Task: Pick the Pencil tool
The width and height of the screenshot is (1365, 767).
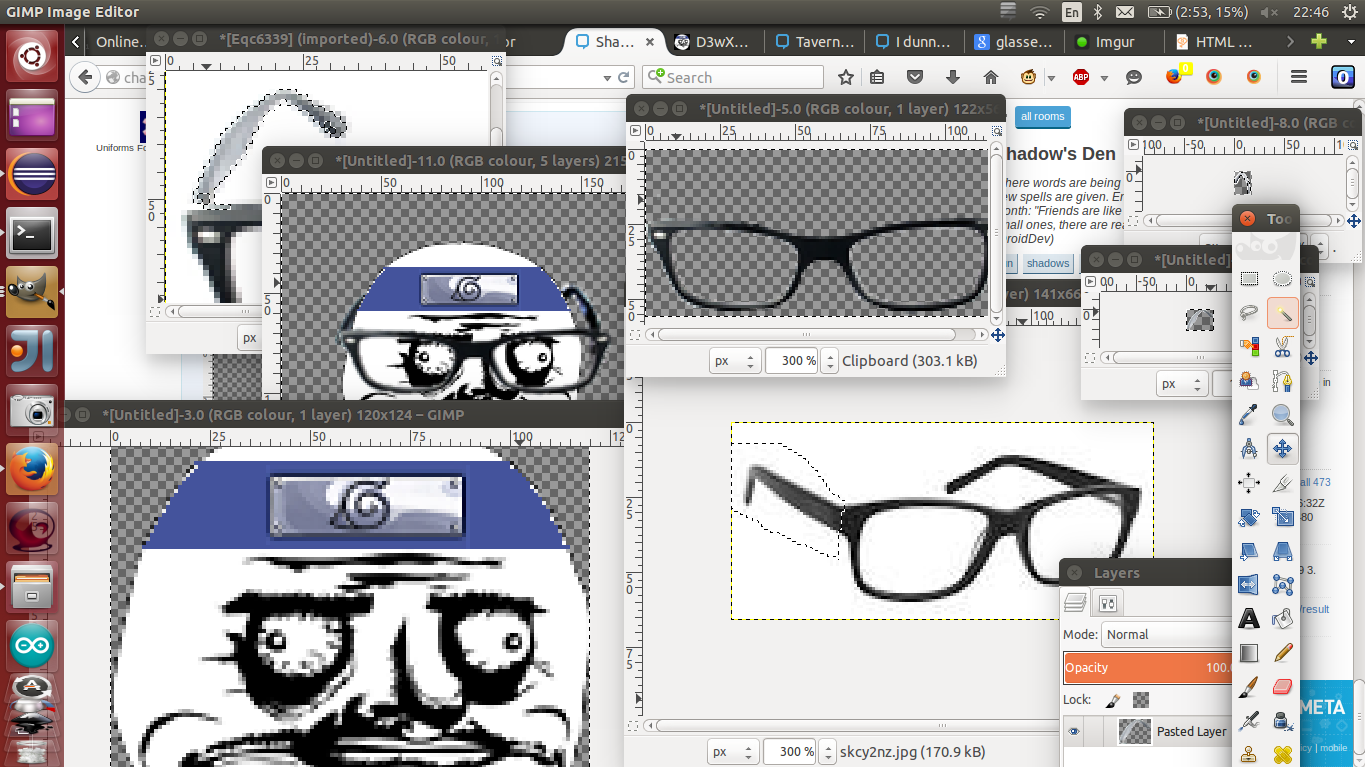Action: [1282, 653]
